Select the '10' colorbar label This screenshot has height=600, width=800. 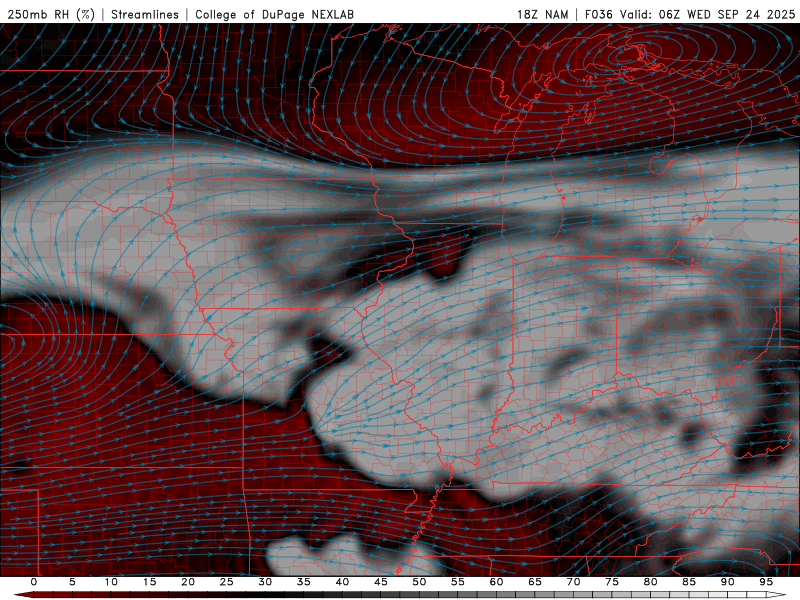[x=111, y=582]
